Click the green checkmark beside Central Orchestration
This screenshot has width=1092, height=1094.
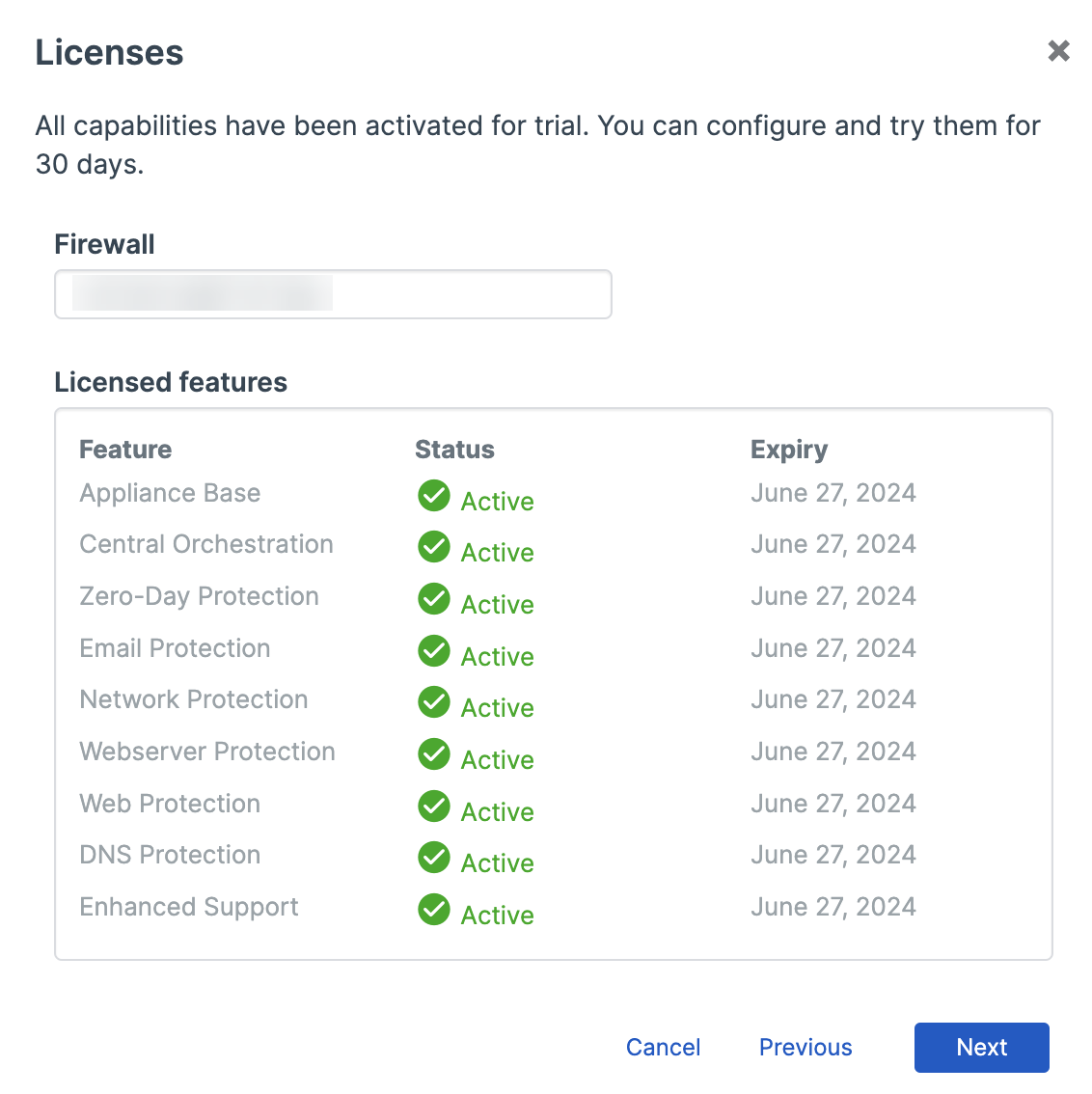coord(434,547)
